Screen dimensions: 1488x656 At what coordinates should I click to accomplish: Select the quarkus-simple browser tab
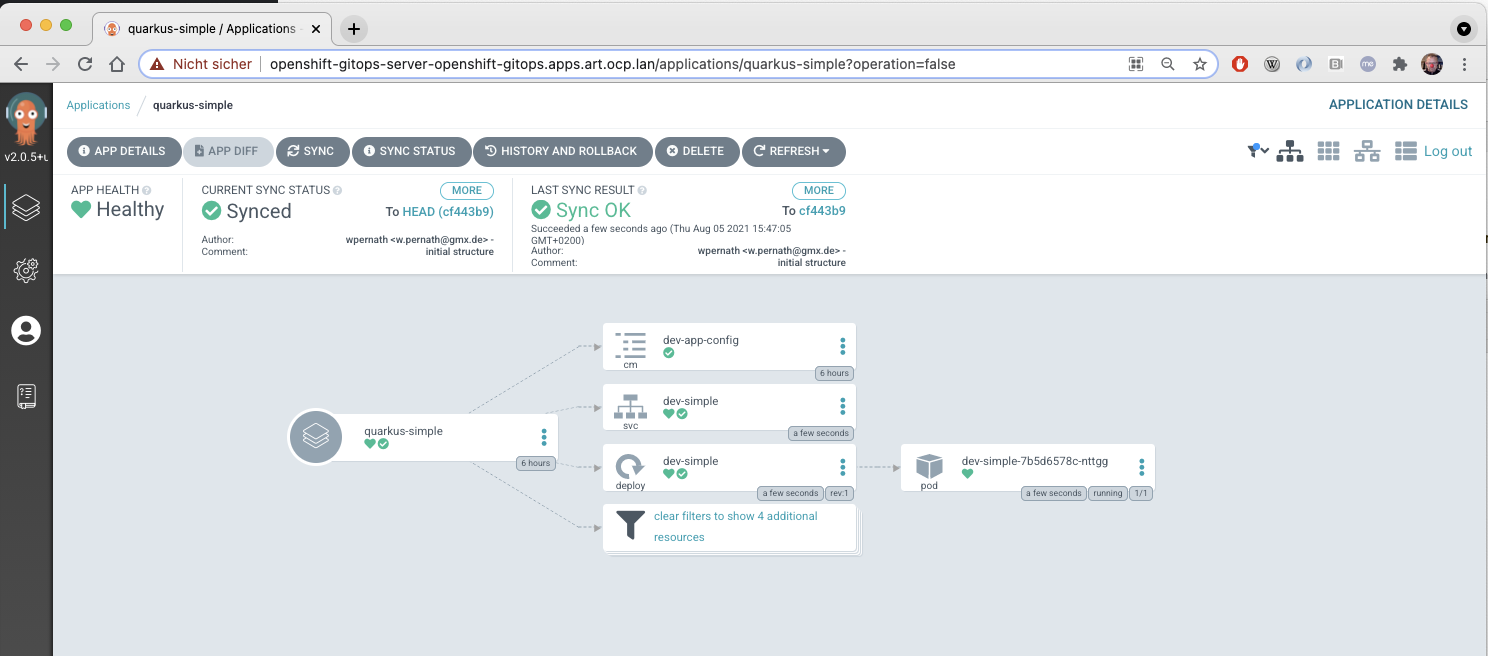tap(211, 29)
